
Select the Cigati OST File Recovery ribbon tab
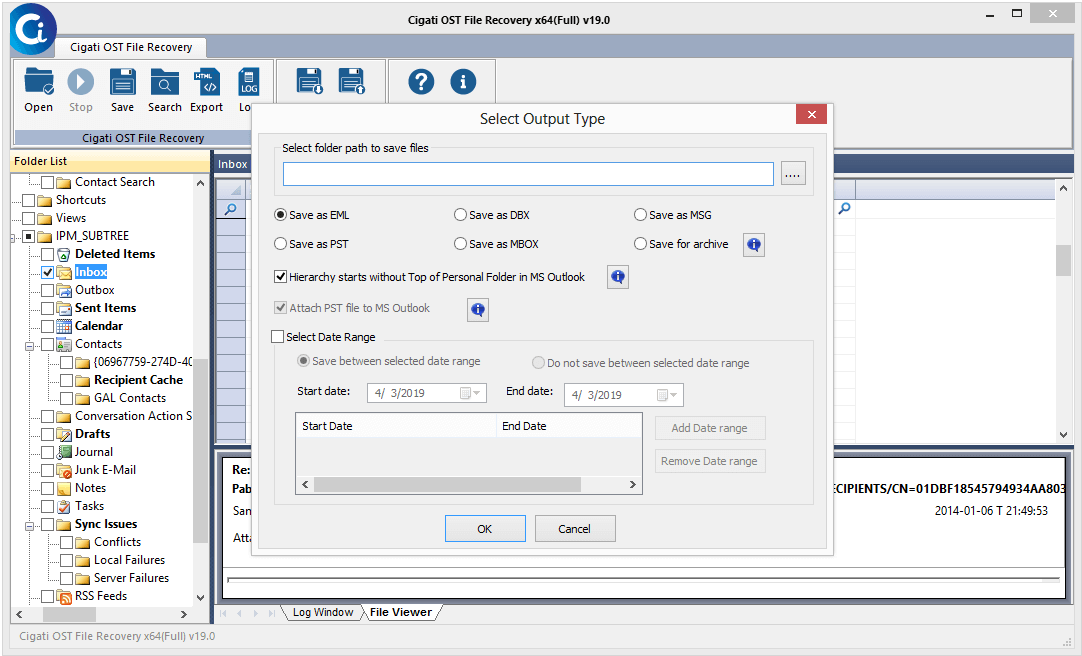point(131,47)
